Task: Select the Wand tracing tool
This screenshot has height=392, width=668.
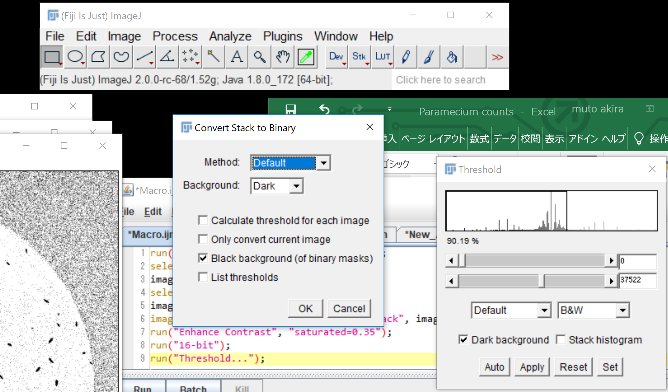Action: pyautogui.click(x=213, y=57)
